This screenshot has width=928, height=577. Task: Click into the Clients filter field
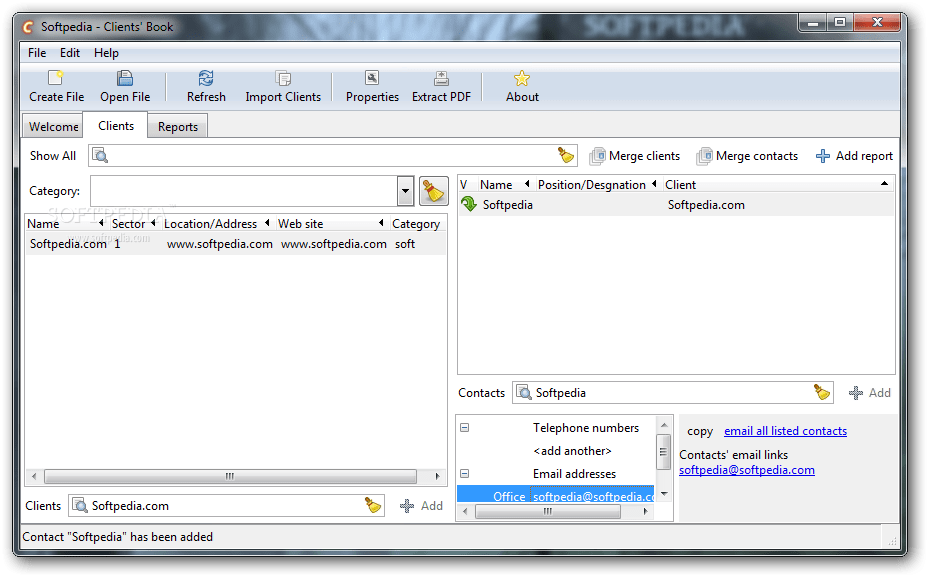[225, 505]
